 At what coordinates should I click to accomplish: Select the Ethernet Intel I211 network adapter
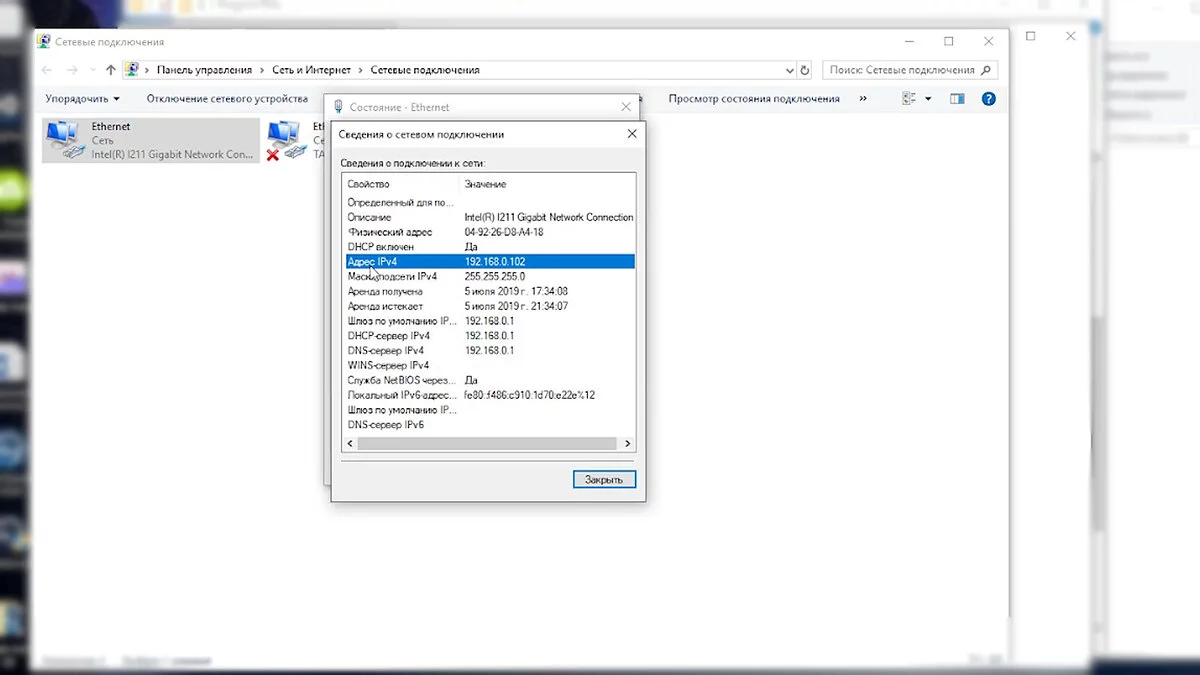point(150,140)
